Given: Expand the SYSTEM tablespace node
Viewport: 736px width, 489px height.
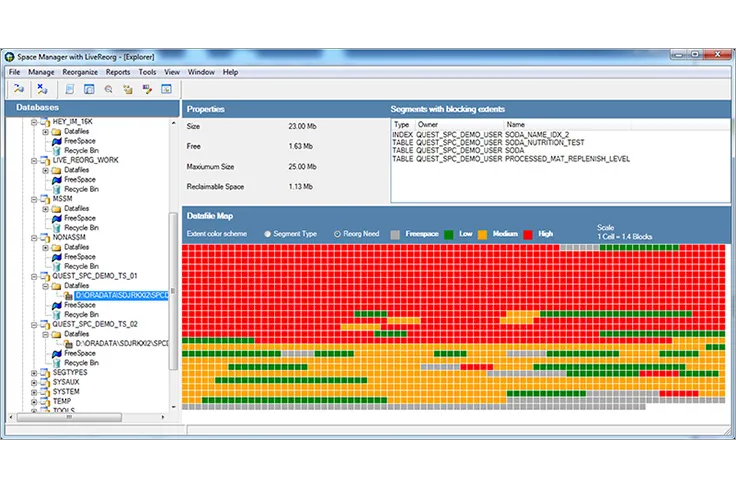Looking at the screenshot, I should pos(34,392).
